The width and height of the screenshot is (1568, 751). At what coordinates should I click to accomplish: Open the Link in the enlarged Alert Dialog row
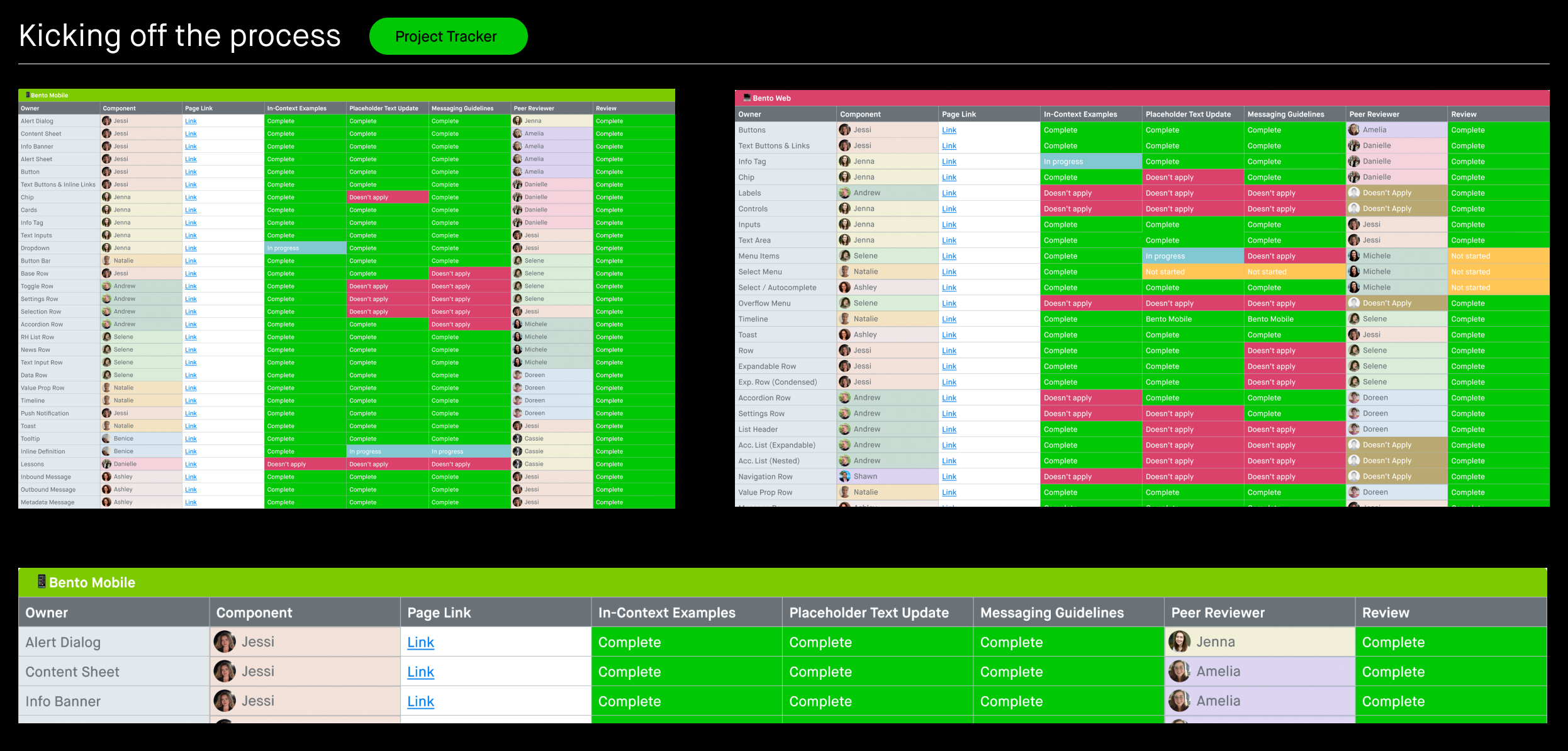click(x=420, y=642)
